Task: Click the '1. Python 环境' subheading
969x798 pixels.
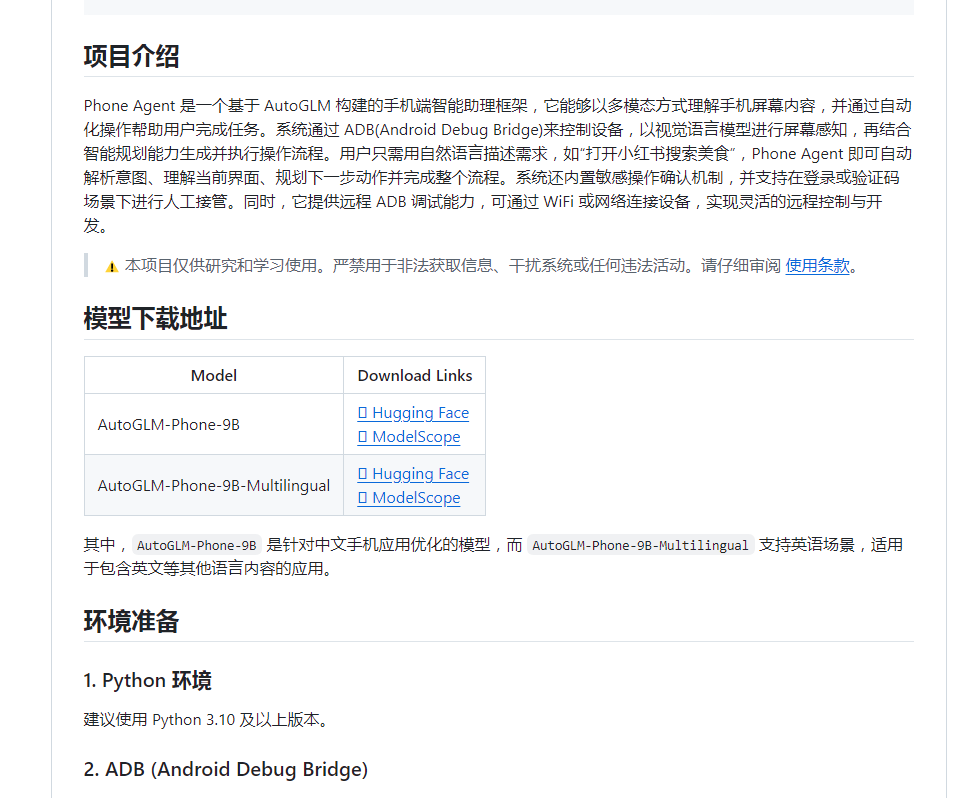Action: tap(147, 681)
